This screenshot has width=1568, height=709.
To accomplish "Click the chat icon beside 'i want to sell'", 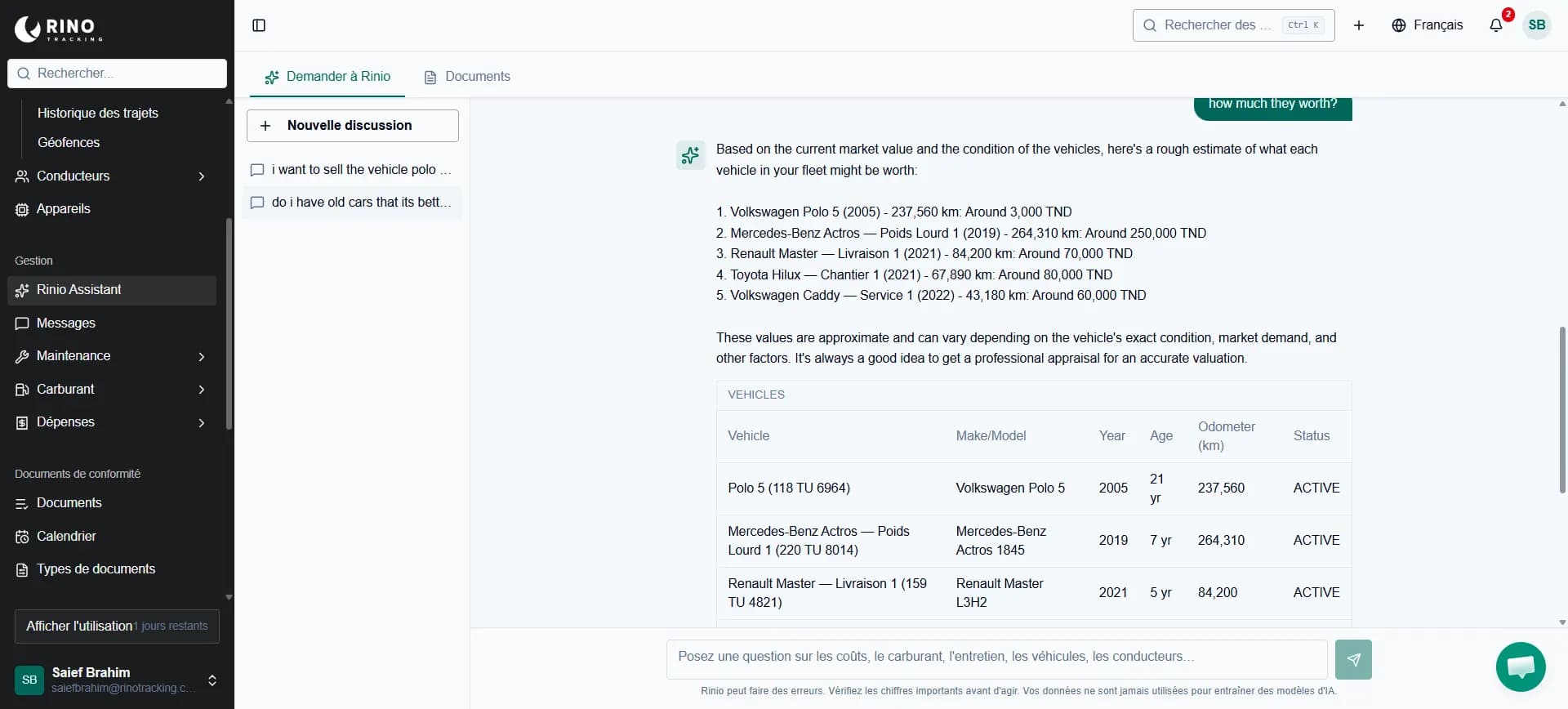I will (x=256, y=170).
